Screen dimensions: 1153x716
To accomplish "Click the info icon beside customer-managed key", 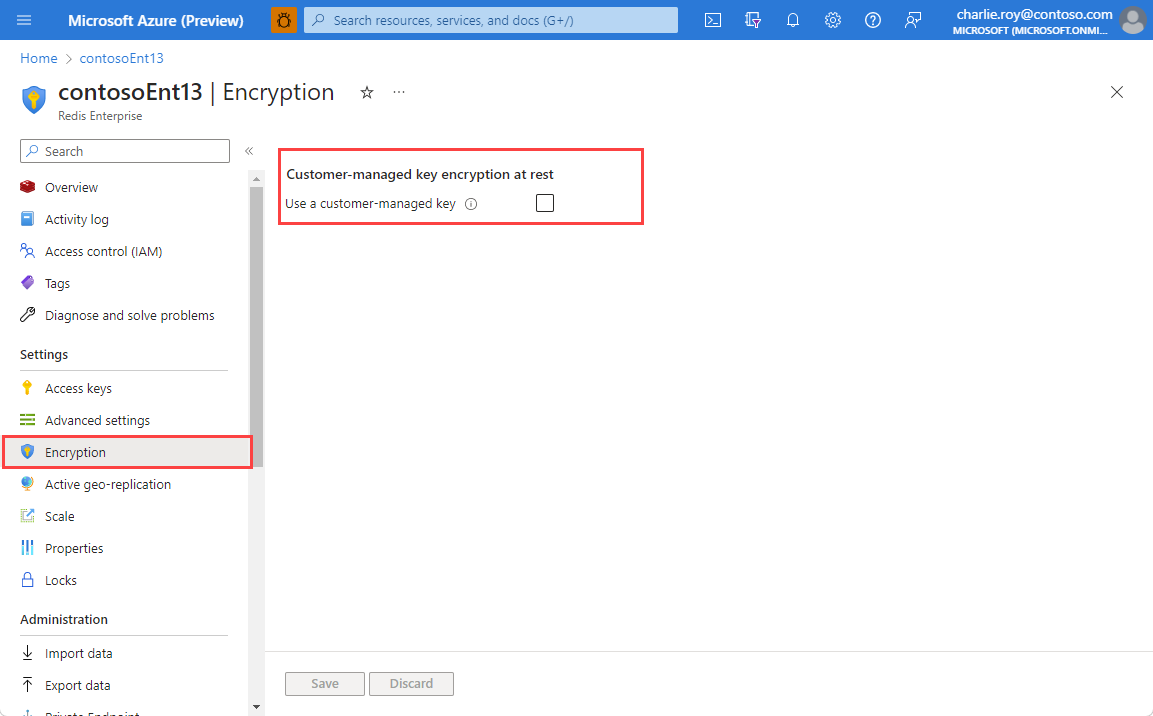I will [470, 203].
